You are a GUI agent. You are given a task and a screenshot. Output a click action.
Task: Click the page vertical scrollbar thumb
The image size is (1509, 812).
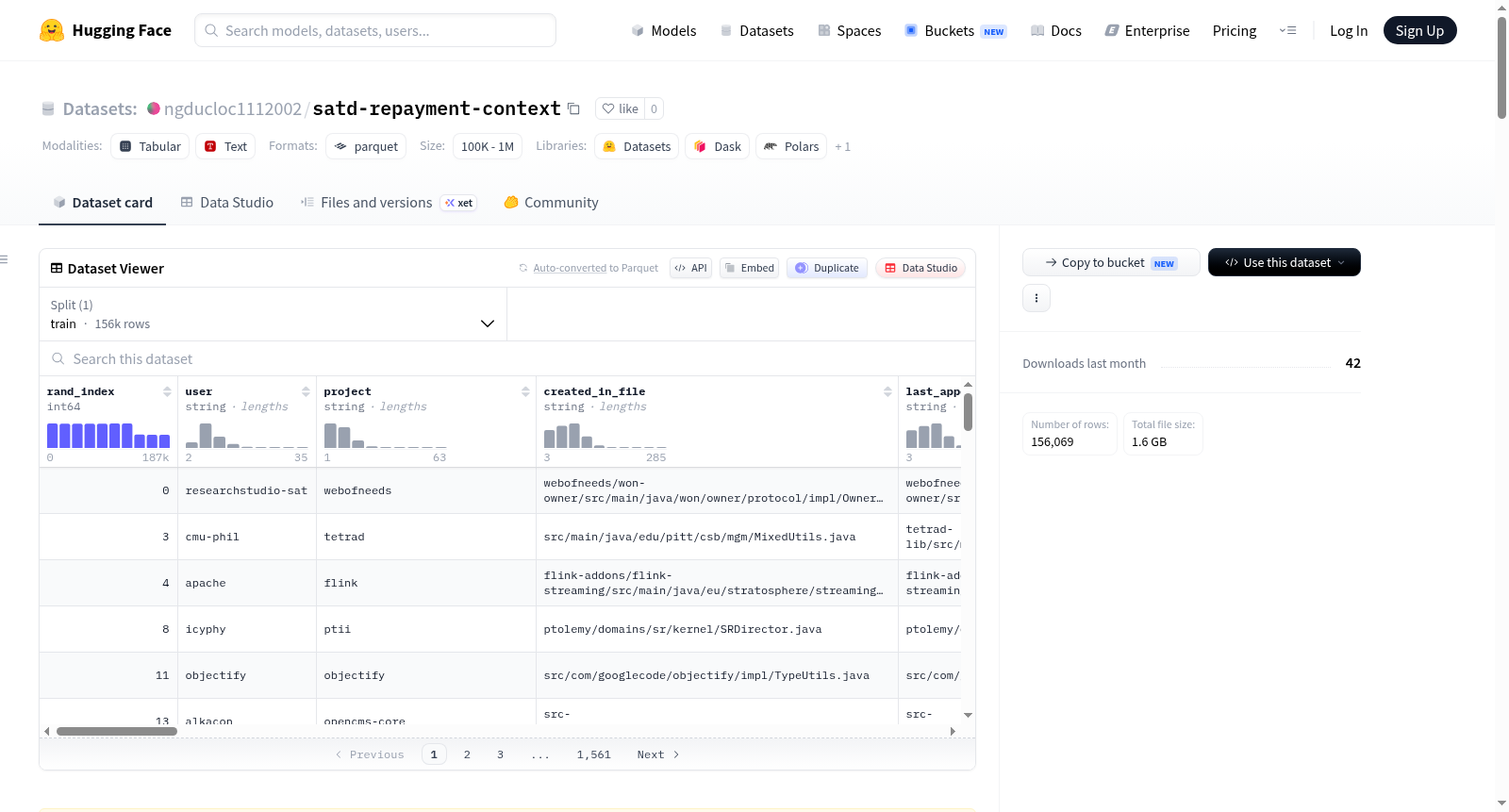tap(1501, 67)
